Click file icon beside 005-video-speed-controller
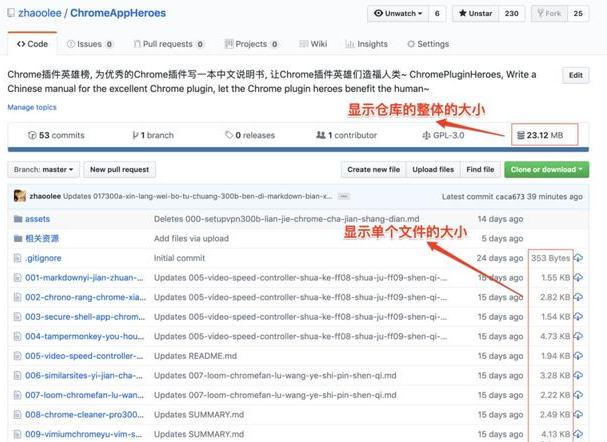The height and width of the screenshot is (442, 607). (x=17, y=356)
